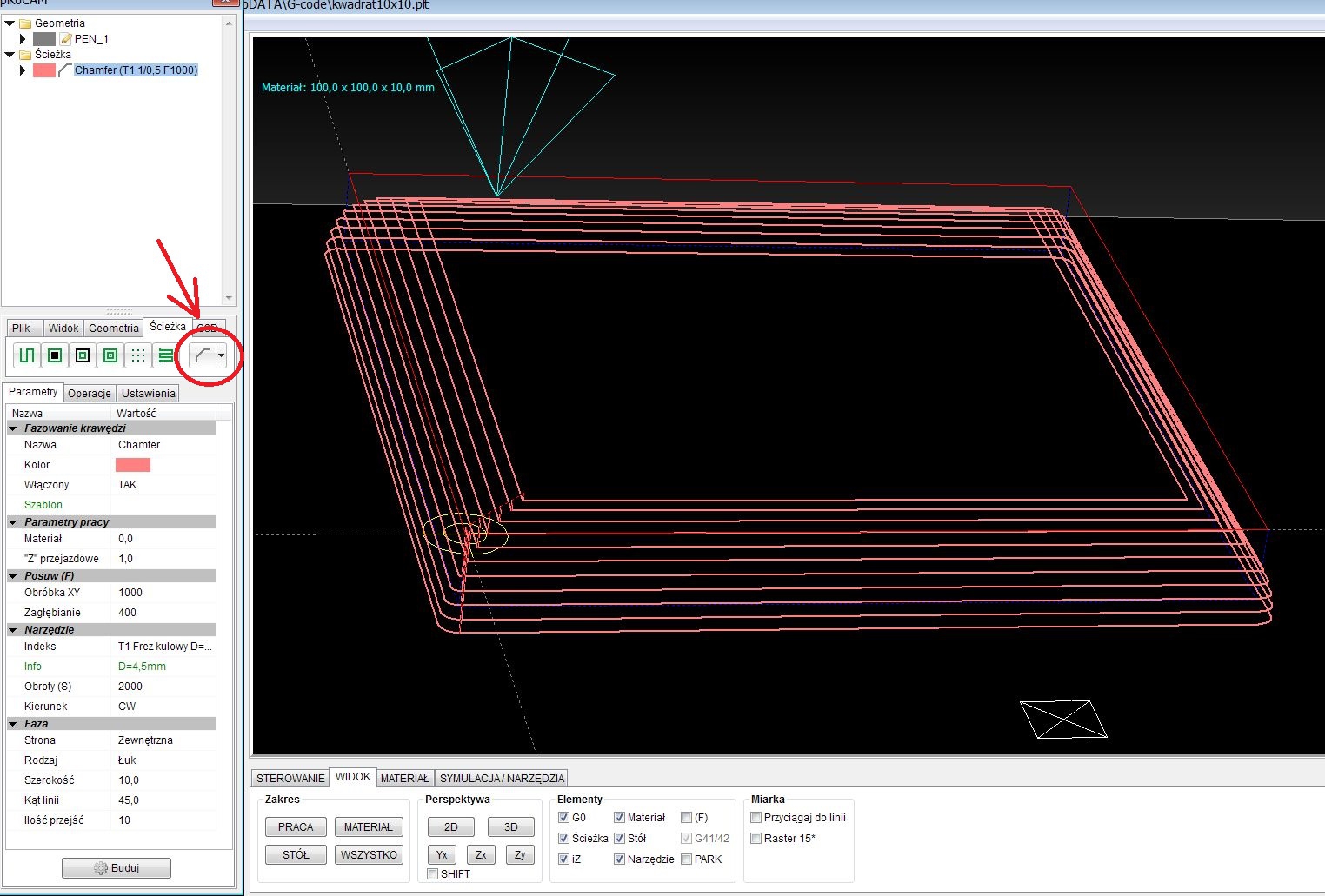Click the PRACA range button
1325x896 pixels.
pos(296,826)
